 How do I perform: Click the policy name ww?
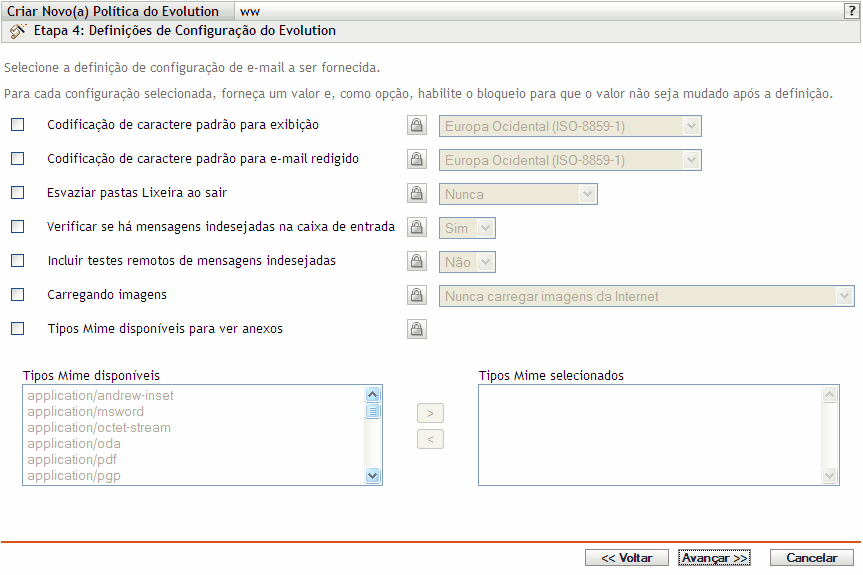[x=250, y=12]
